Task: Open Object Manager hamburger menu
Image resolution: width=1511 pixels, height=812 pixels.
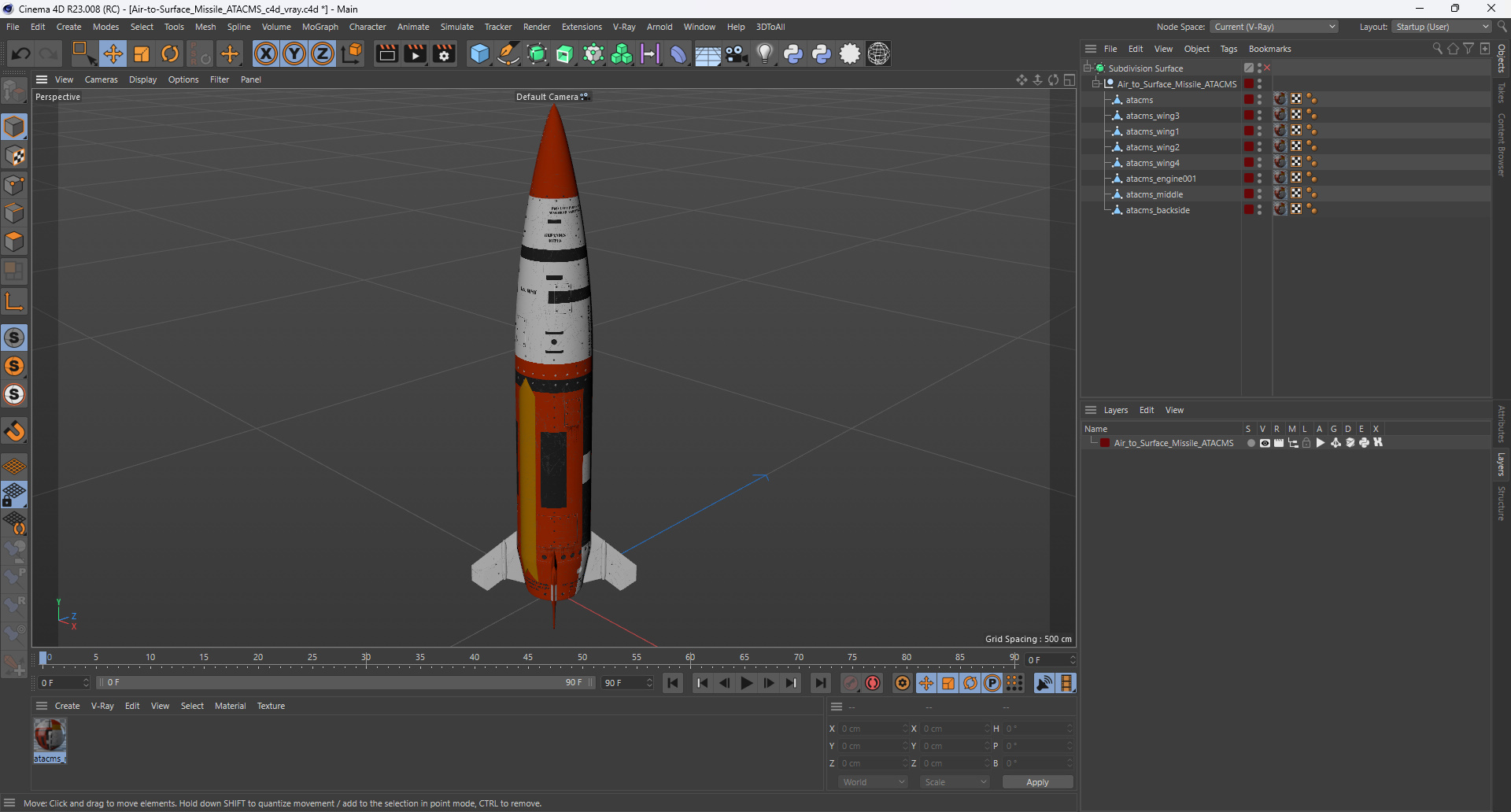Action: point(1091,49)
